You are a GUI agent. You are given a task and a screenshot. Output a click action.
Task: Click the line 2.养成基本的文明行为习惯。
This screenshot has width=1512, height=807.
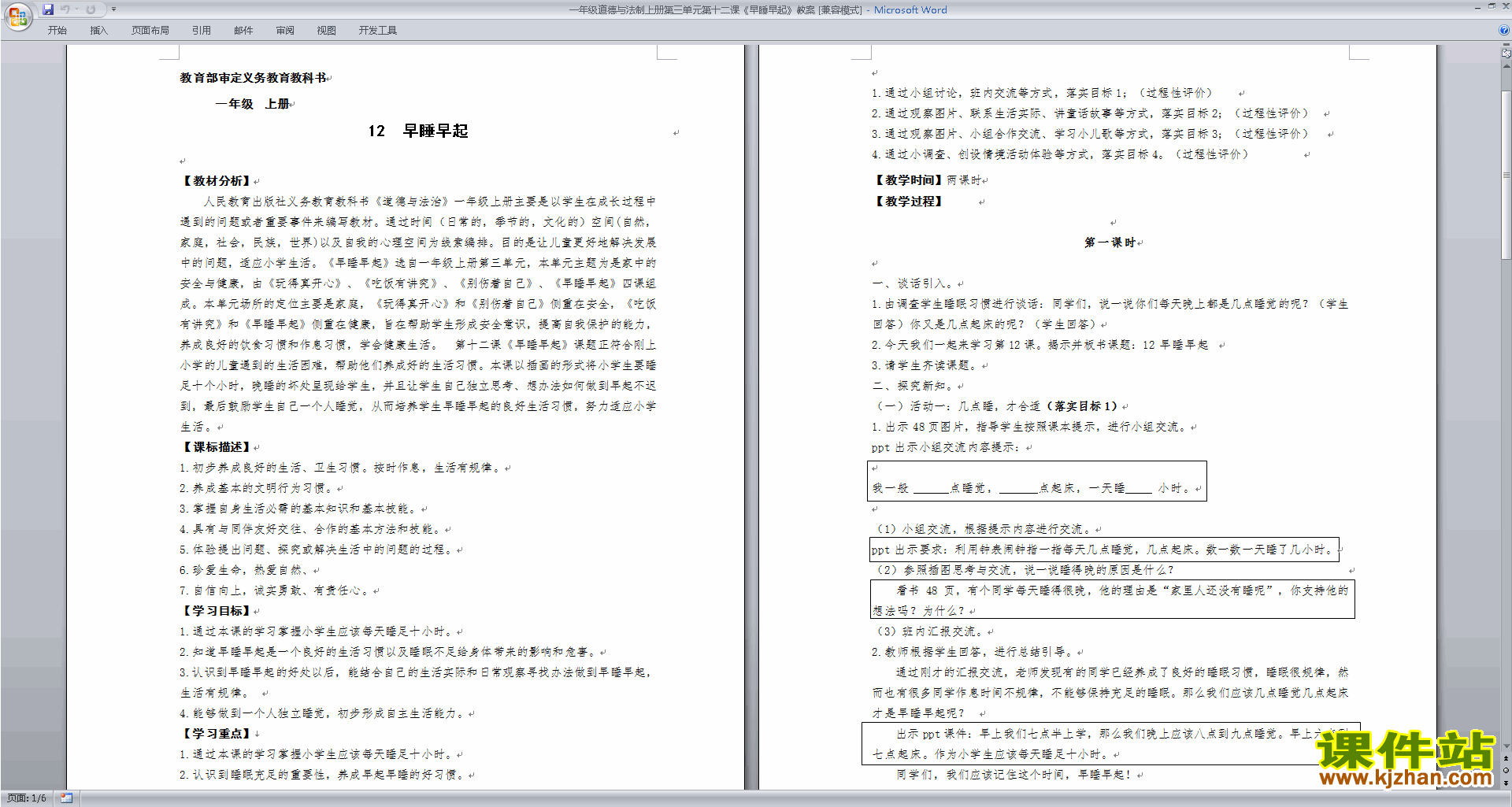(x=256, y=488)
